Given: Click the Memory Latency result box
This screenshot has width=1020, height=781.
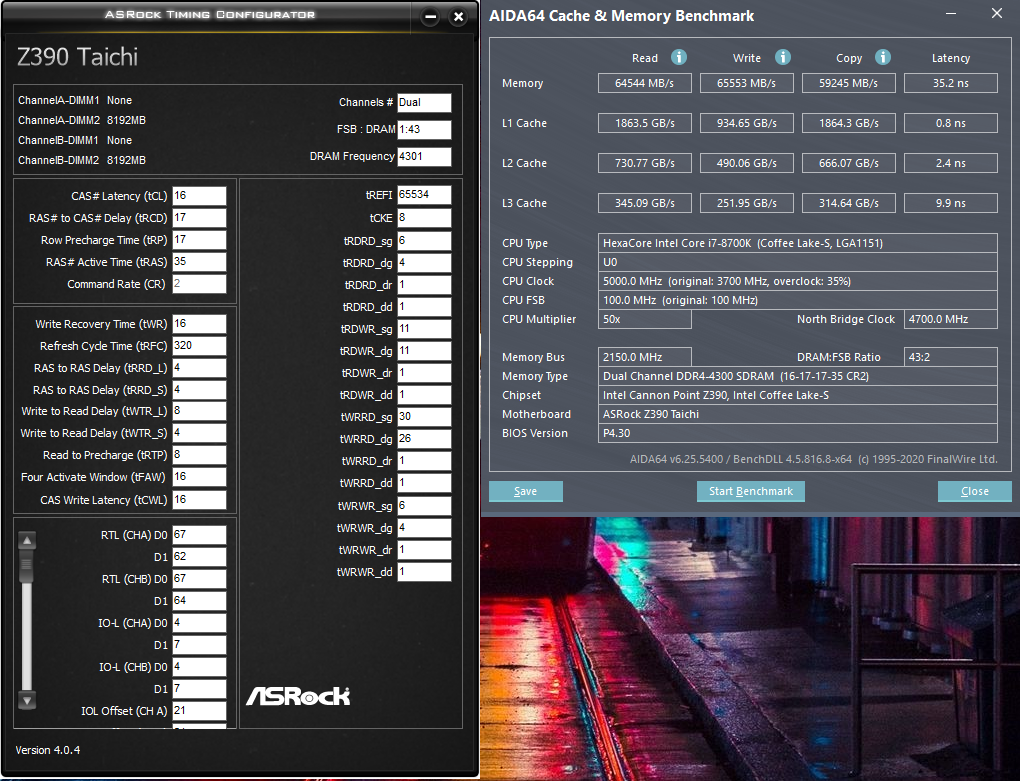Looking at the screenshot, I should pyautogui.click(x=950, y=83).
